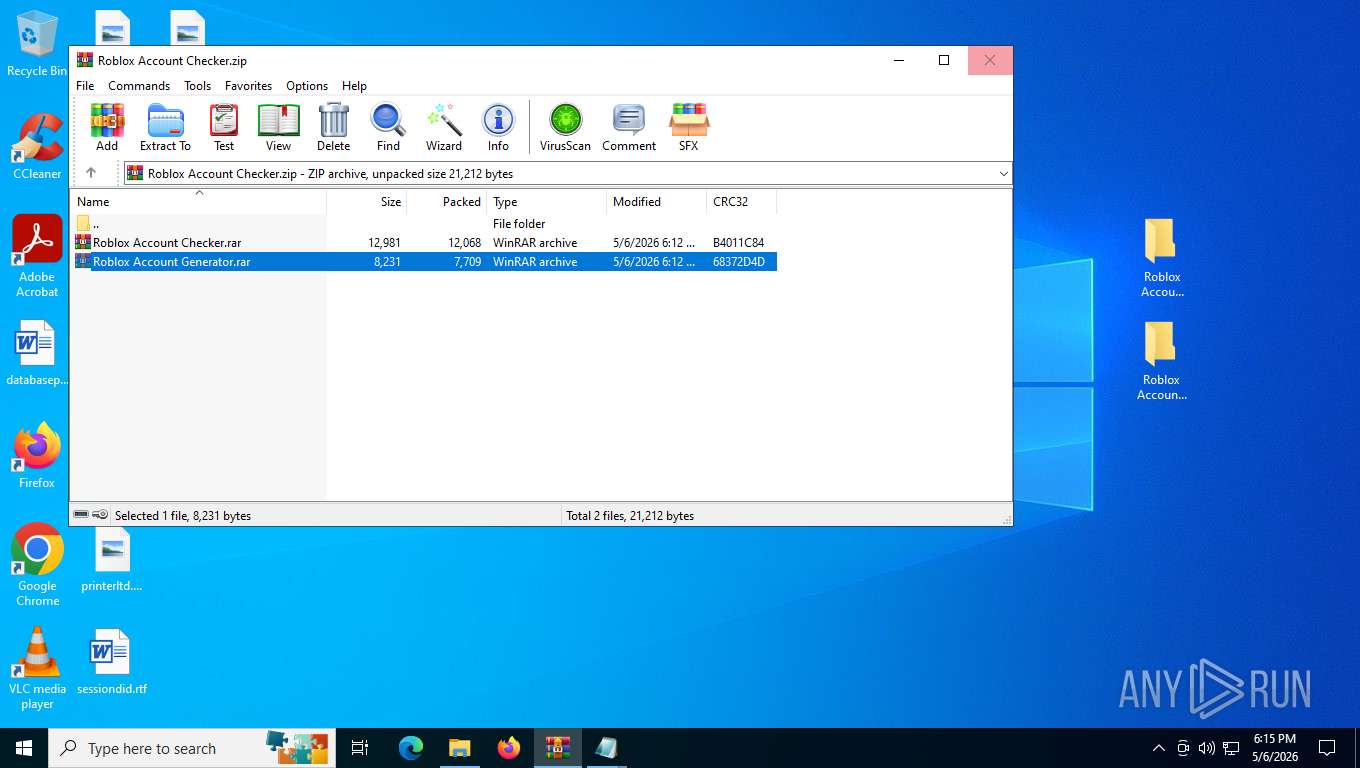Select the Google Chrome desktop shortcut
The height and width of the screenshot is (768, 1360).
tap(37, 565)
